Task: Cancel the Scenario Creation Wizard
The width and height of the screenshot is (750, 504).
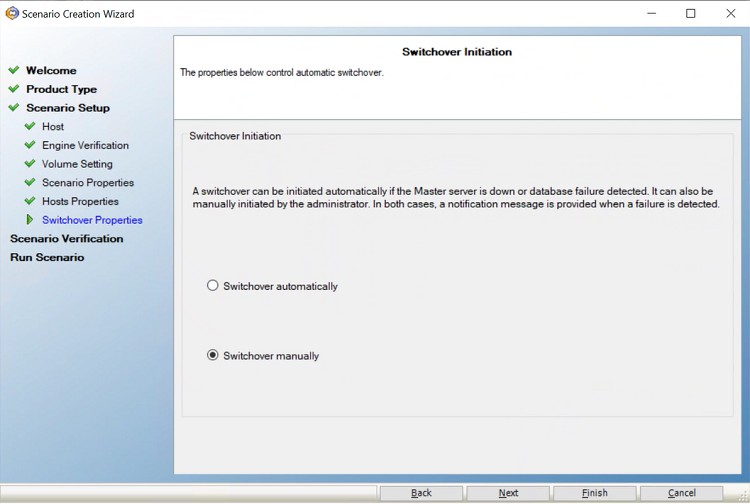Action: pos(682,493)
